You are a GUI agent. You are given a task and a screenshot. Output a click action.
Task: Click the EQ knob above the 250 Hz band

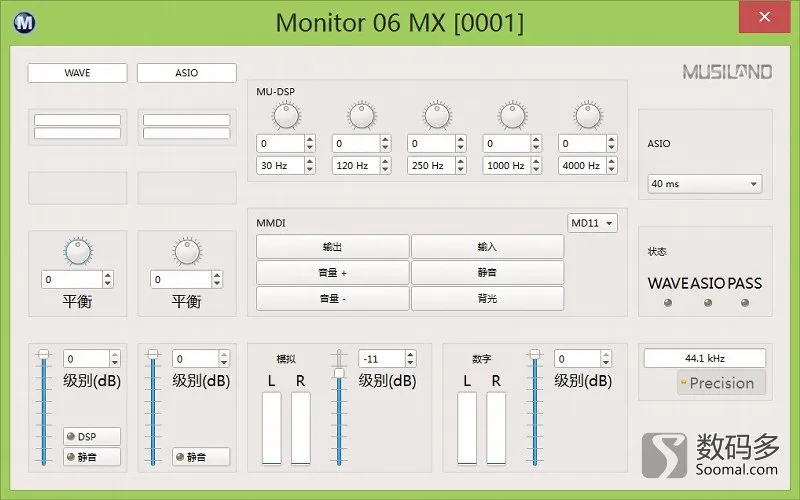coord(437,115)
